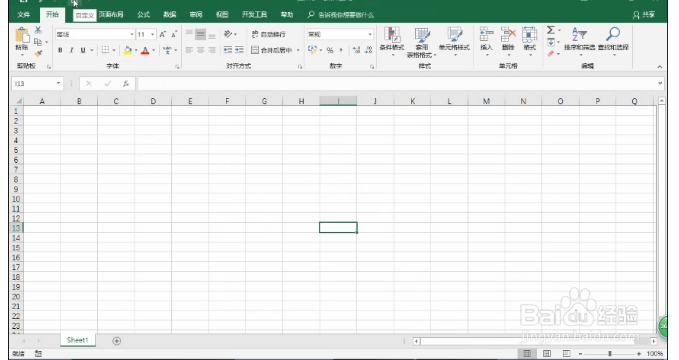Expand the borders dropdown arrow
Viewport: 679px width, 360px height.
click(x=114, y=50)
